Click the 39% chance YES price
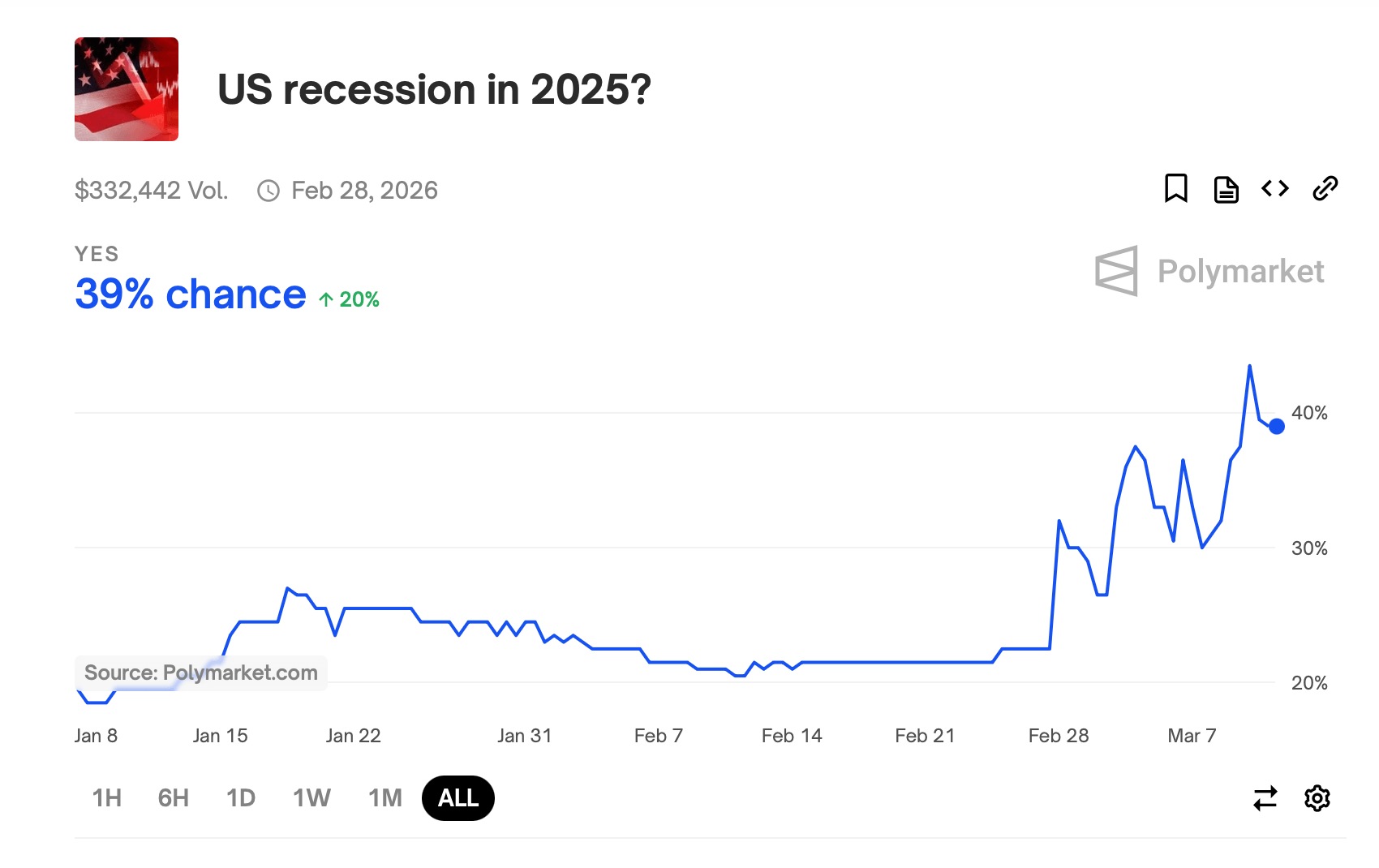 [x=189, y=294]
